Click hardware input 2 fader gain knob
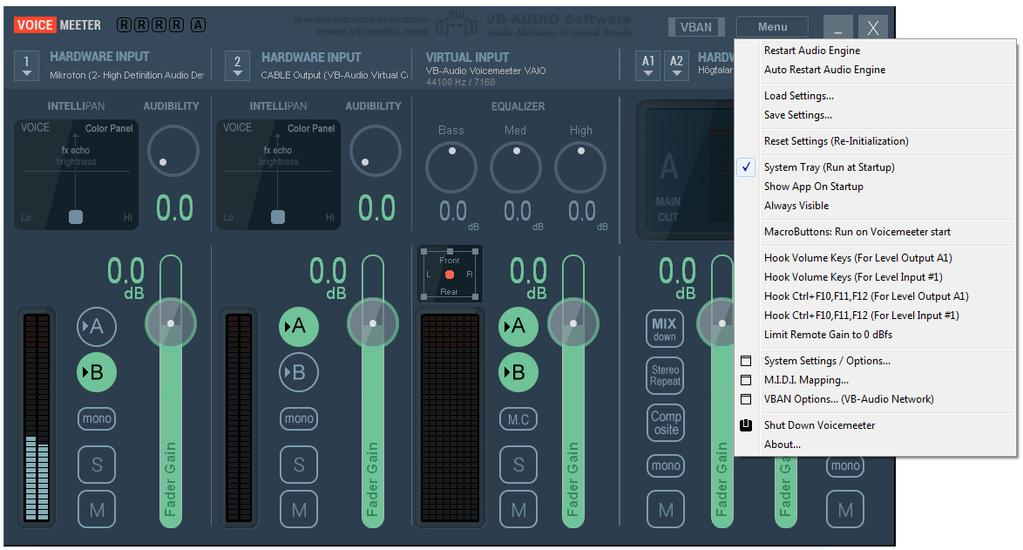Viewport: 1023px width, 550px height. coord(373,323)
